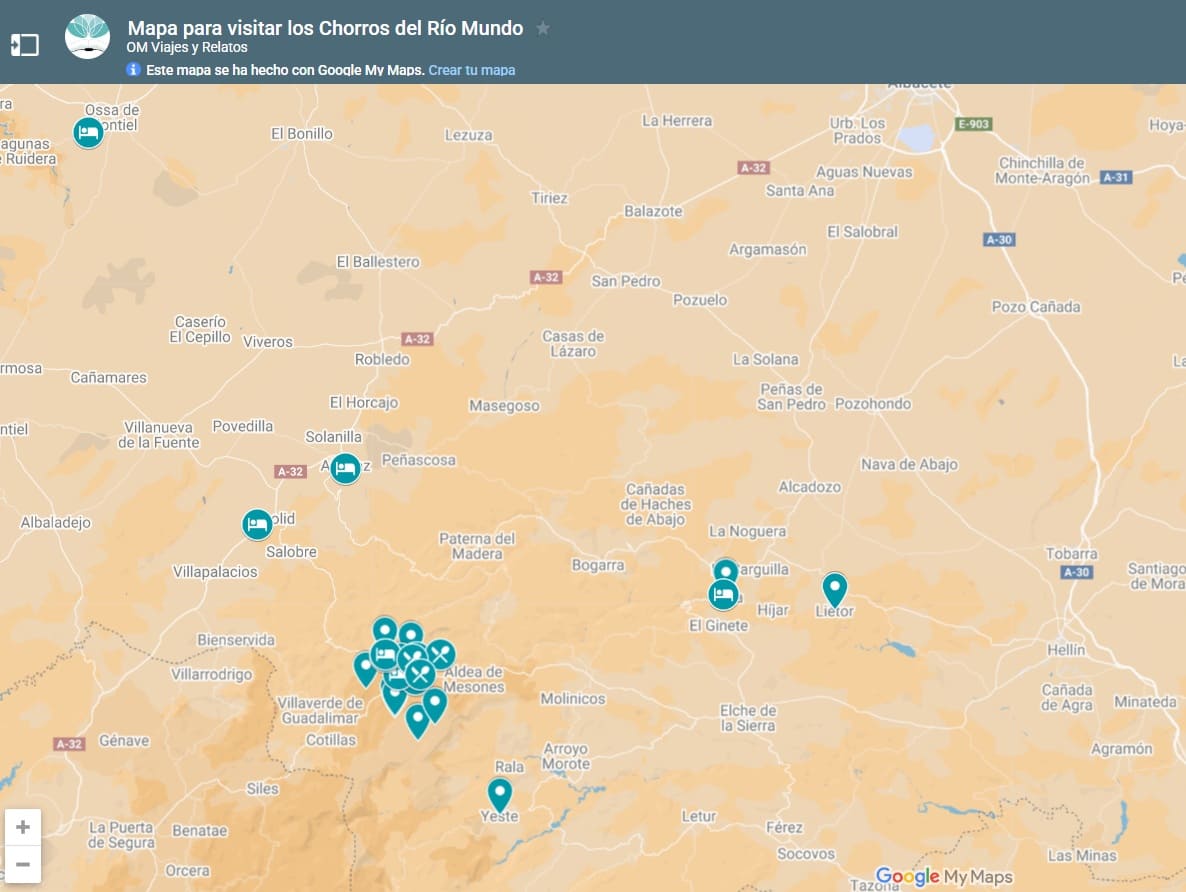
Task: Click the Google My Maps logo
Action: point(944,876)
